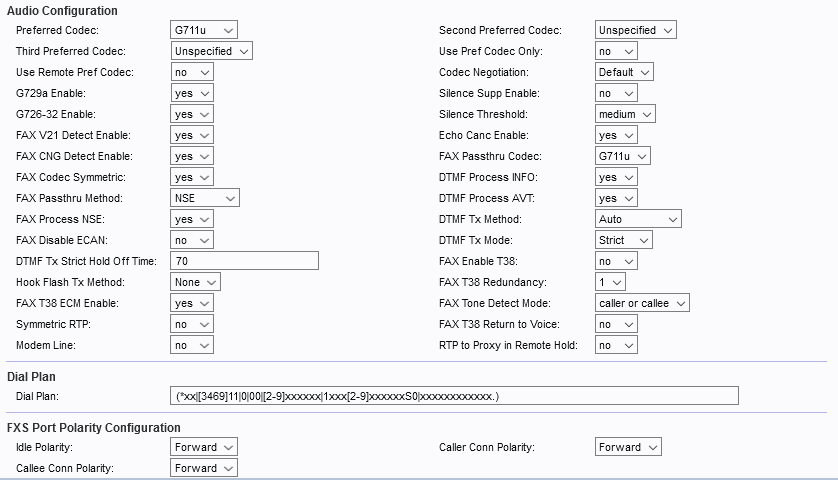The height and width of the screenshot is (480, 838).
Task: Change the FAX Disable ECAN dropdown
Action: point(192,240)
